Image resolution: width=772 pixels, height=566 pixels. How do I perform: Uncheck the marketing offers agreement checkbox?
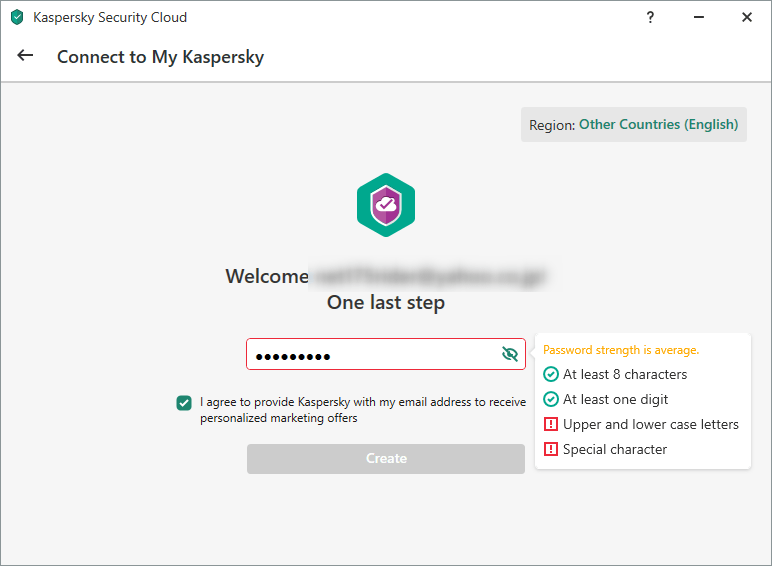coord(184,403)
